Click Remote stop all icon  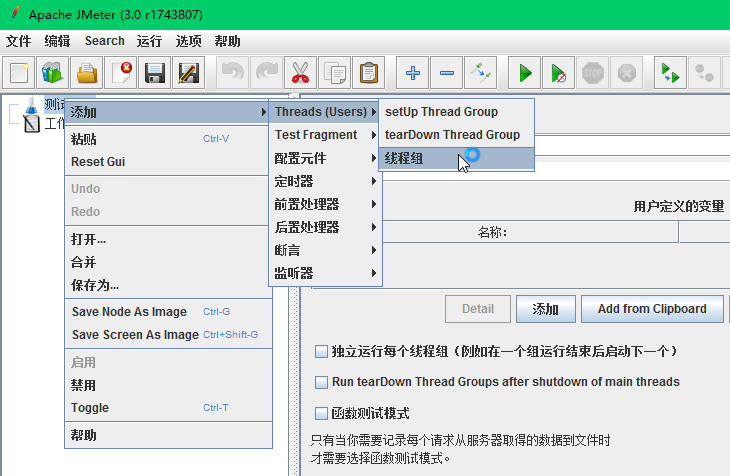click(704, 73)
